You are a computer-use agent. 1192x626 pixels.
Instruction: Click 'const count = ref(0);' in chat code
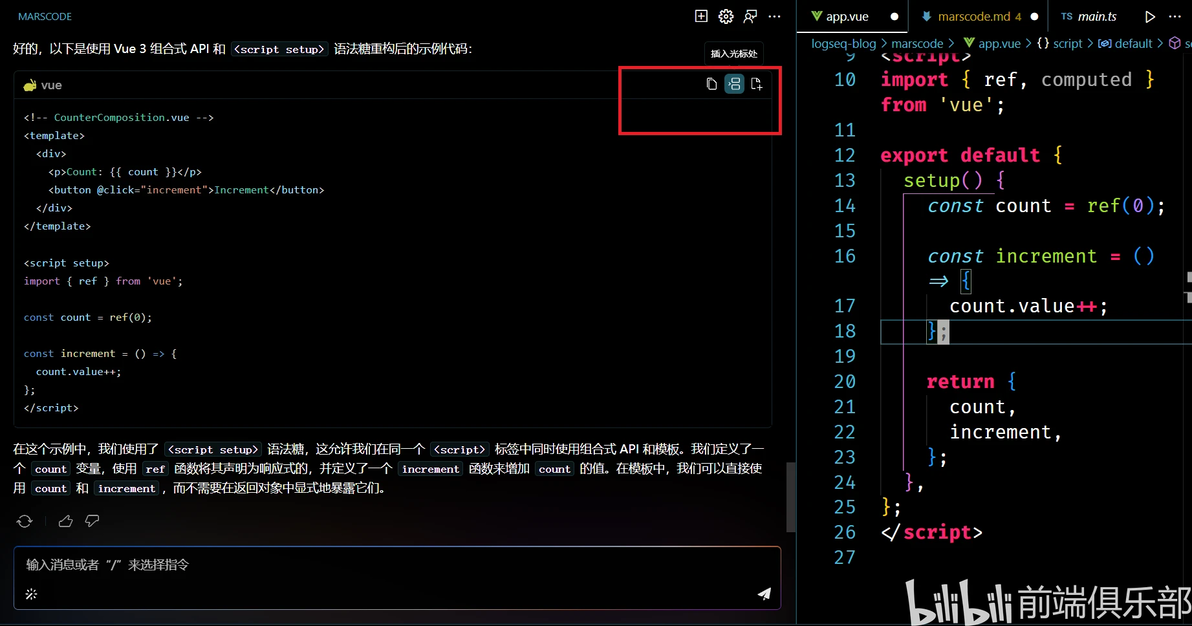click(x=87, y=317)
